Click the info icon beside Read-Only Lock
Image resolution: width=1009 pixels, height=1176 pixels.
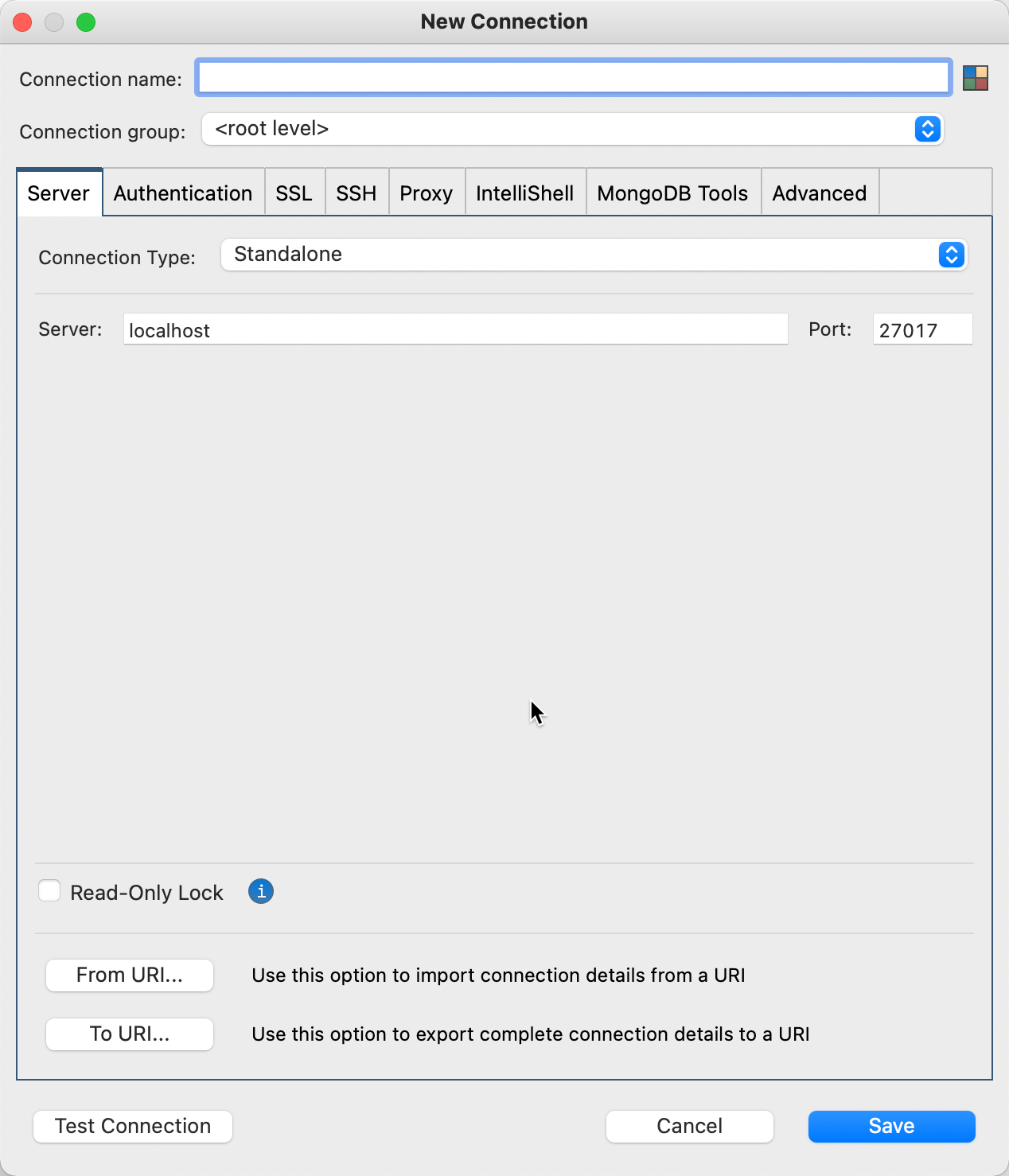(260, 892)
